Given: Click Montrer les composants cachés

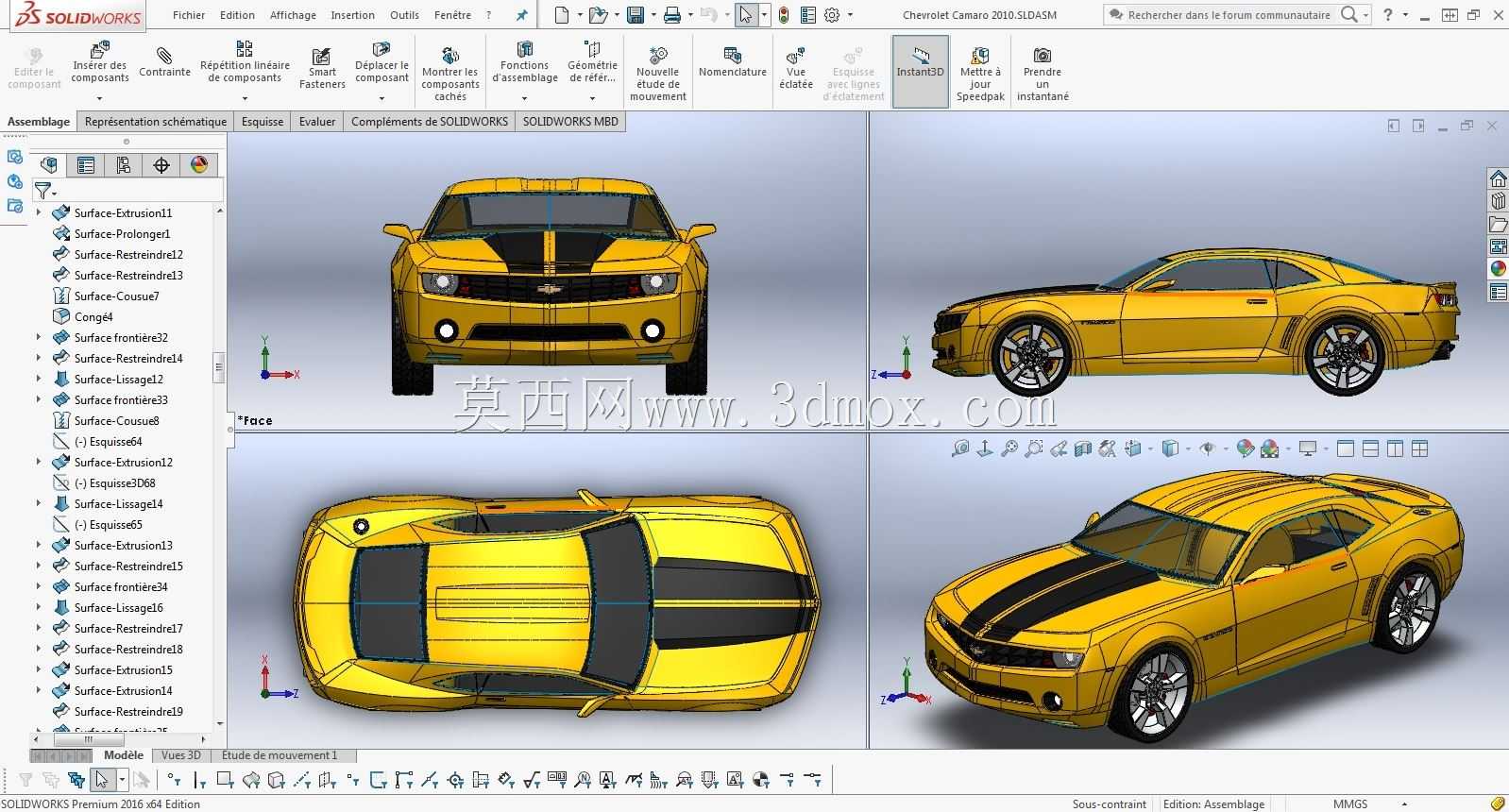Looking at the screenshot, I should [x=450, y=74].
